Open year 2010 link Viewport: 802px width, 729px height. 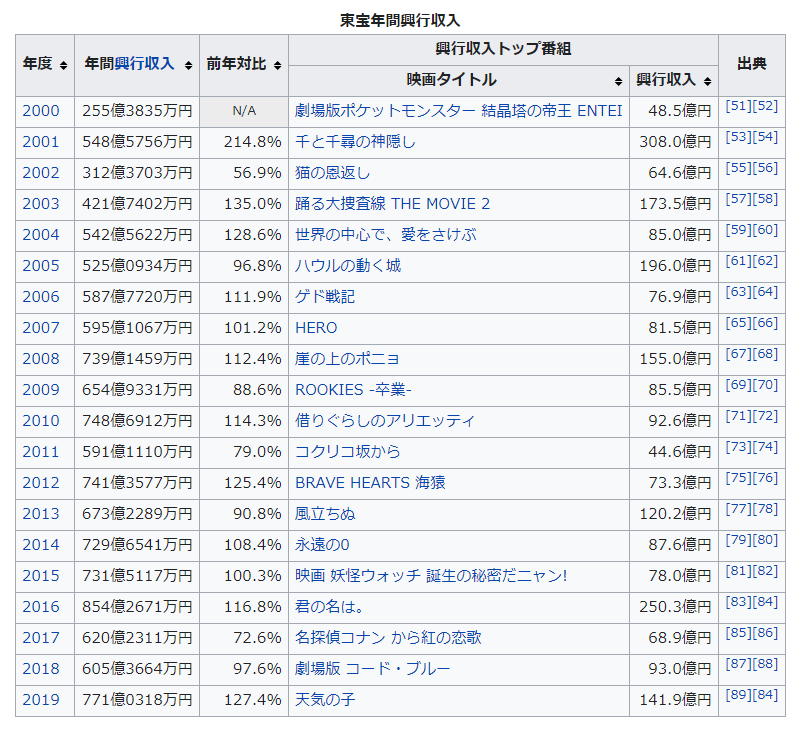click(x=41, y=421)
